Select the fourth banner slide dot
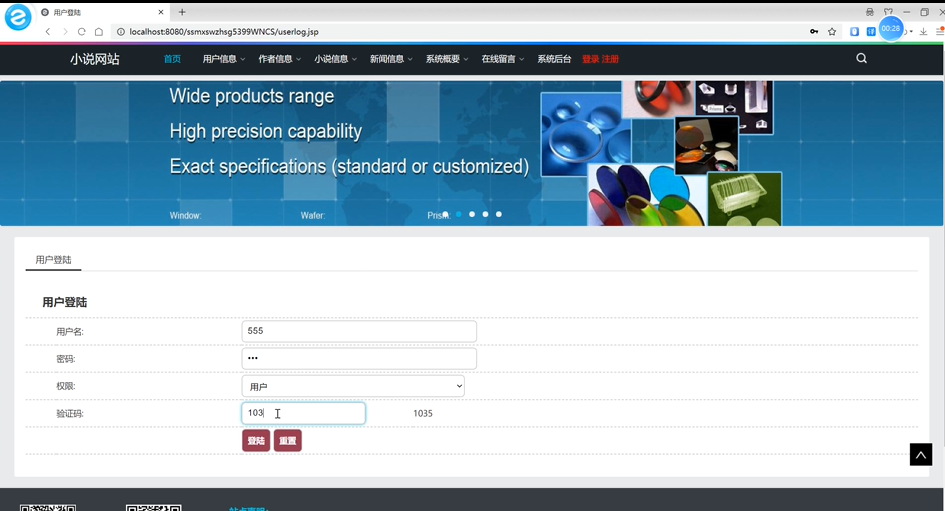The height and width of the screenshot is (511, 945). coord(485,214)
